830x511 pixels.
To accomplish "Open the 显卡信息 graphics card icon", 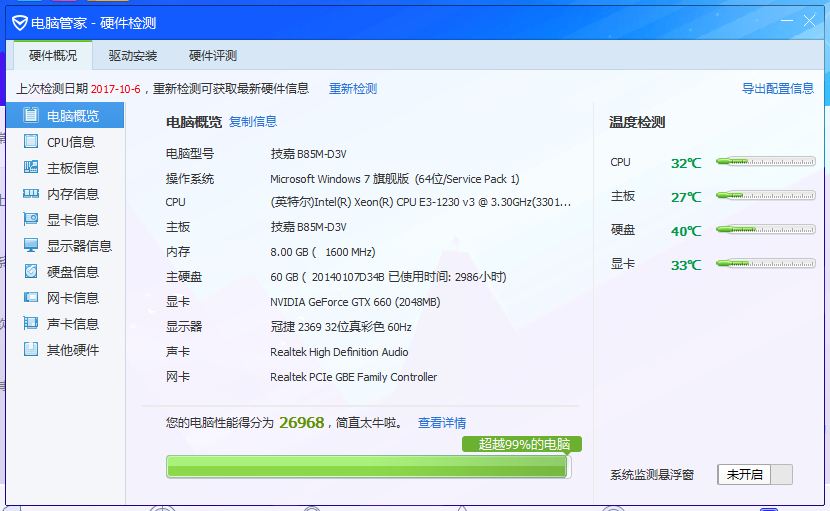I will [x=31, y=219].
